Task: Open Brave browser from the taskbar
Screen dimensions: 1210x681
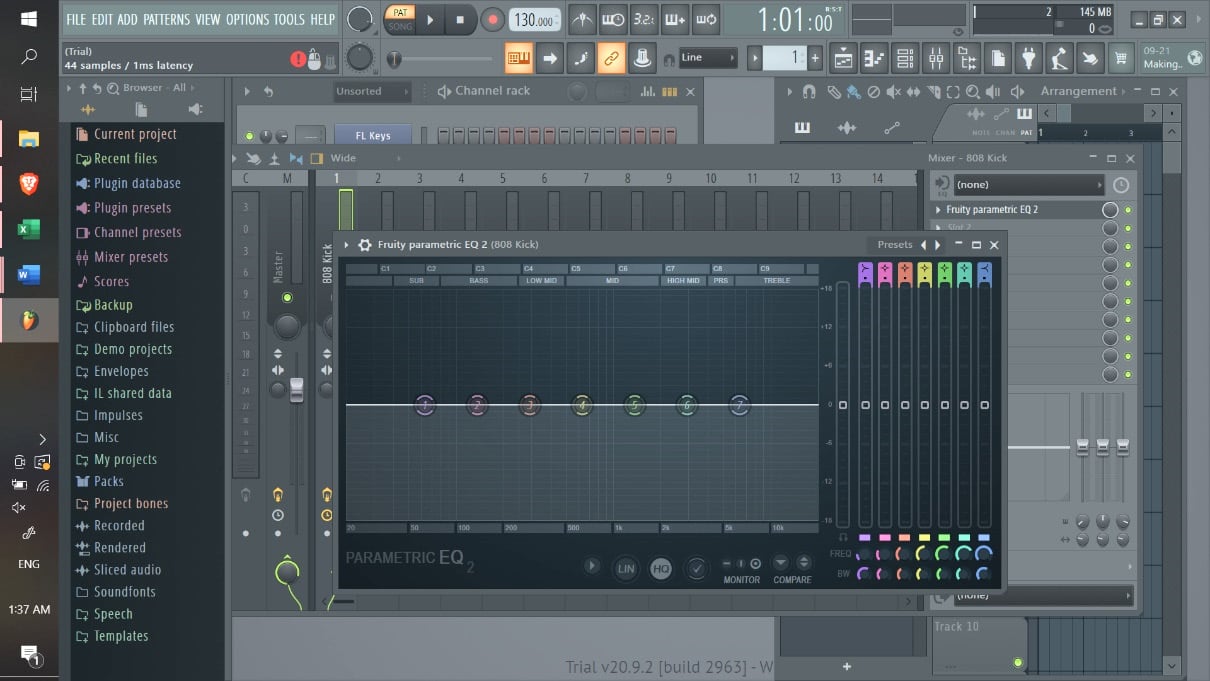Action: point(29,184)
